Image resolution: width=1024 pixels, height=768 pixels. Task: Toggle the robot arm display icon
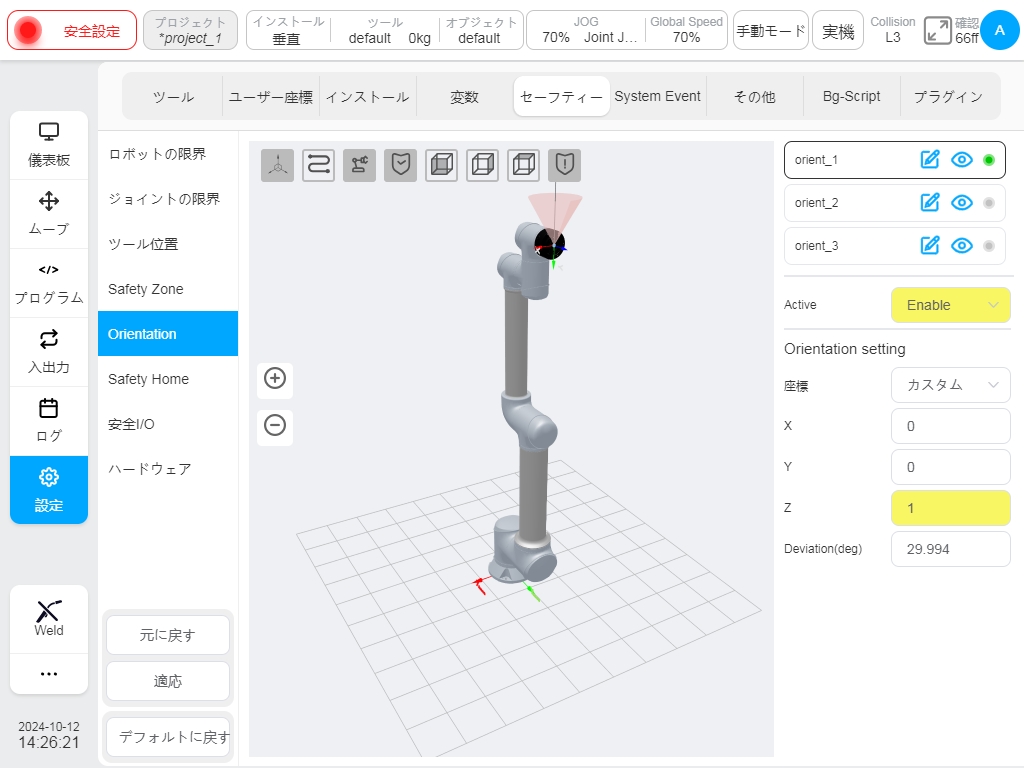coord(359,165)
